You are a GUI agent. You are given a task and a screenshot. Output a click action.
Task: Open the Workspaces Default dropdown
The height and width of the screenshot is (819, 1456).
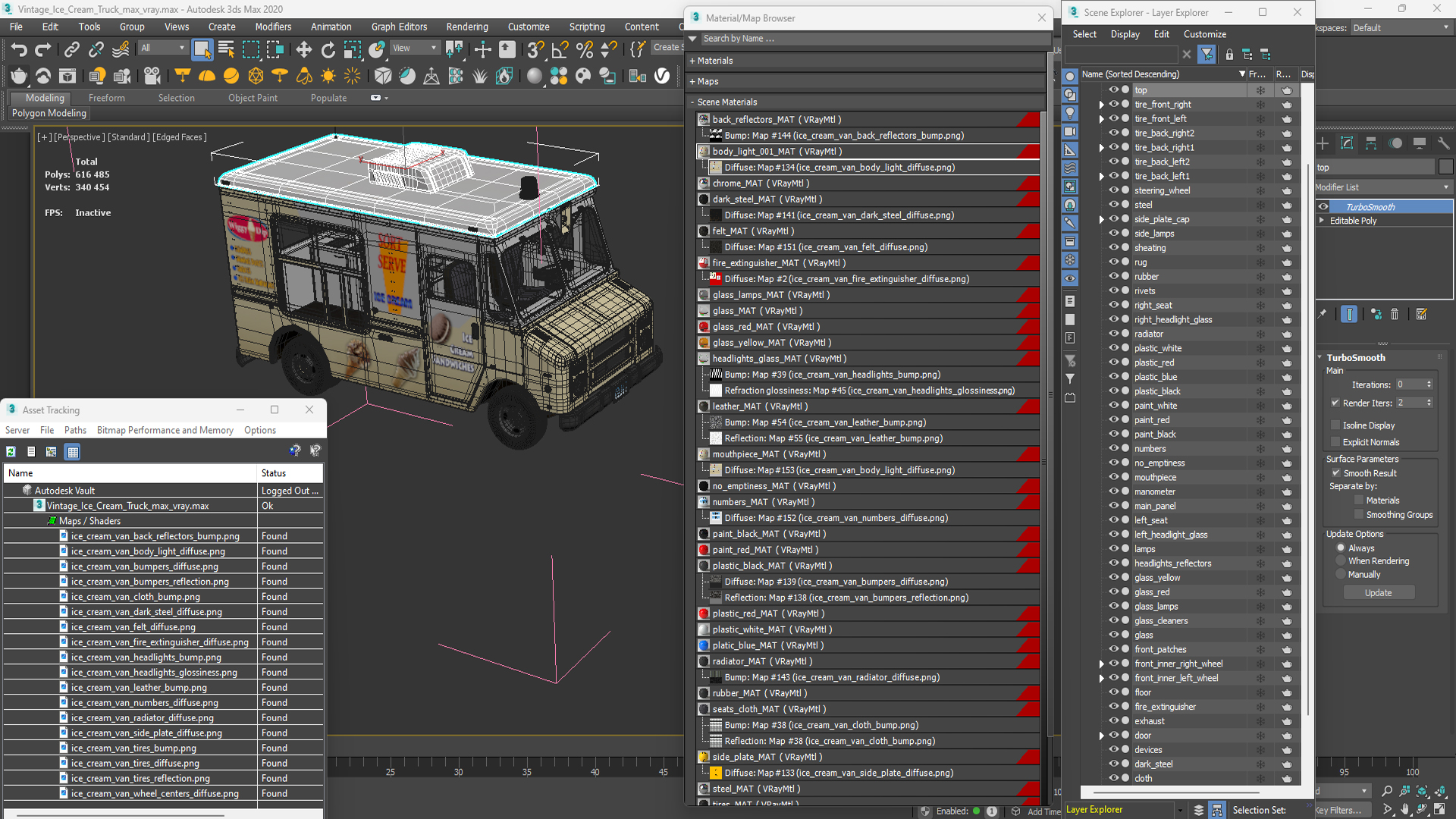[x=1401, y=28]
